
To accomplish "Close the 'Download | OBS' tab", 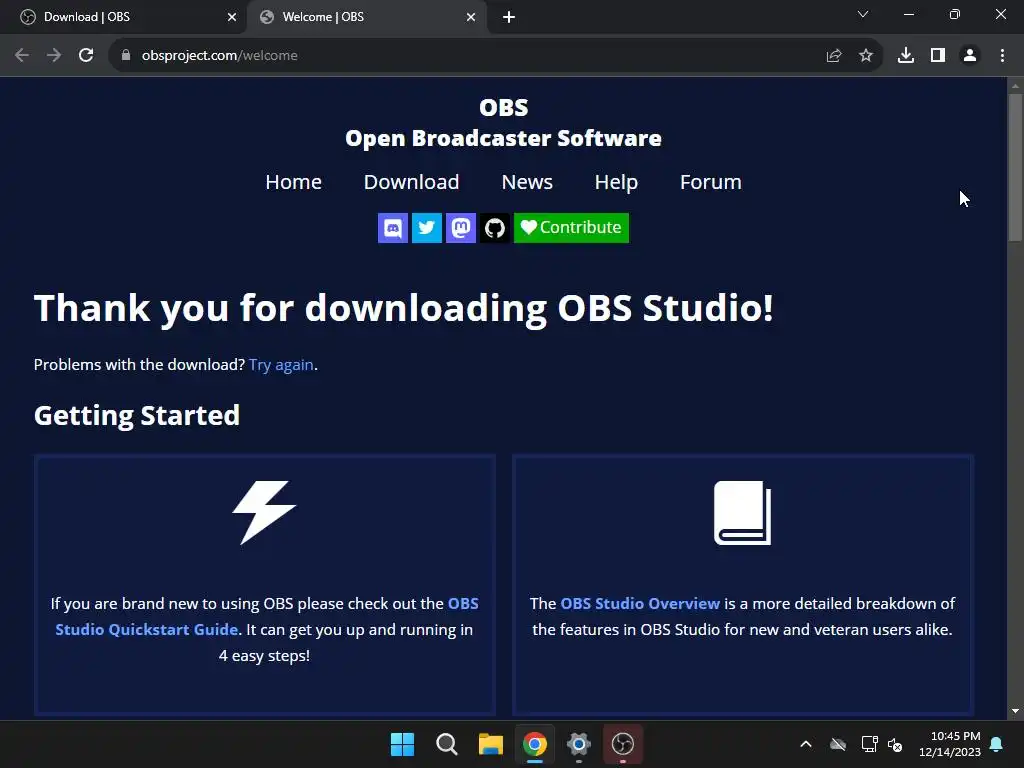I will coord(232,17).
